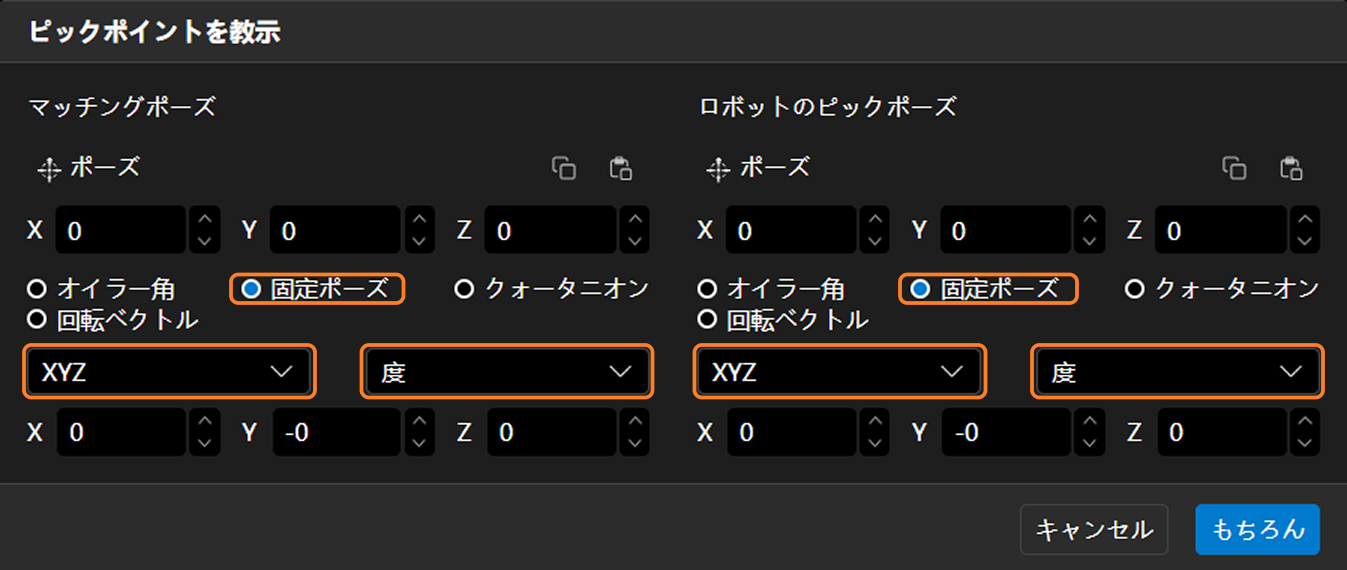Increase position X value in マッチングポーズ
Viewport: 1347px width, 570px height.
204,220
